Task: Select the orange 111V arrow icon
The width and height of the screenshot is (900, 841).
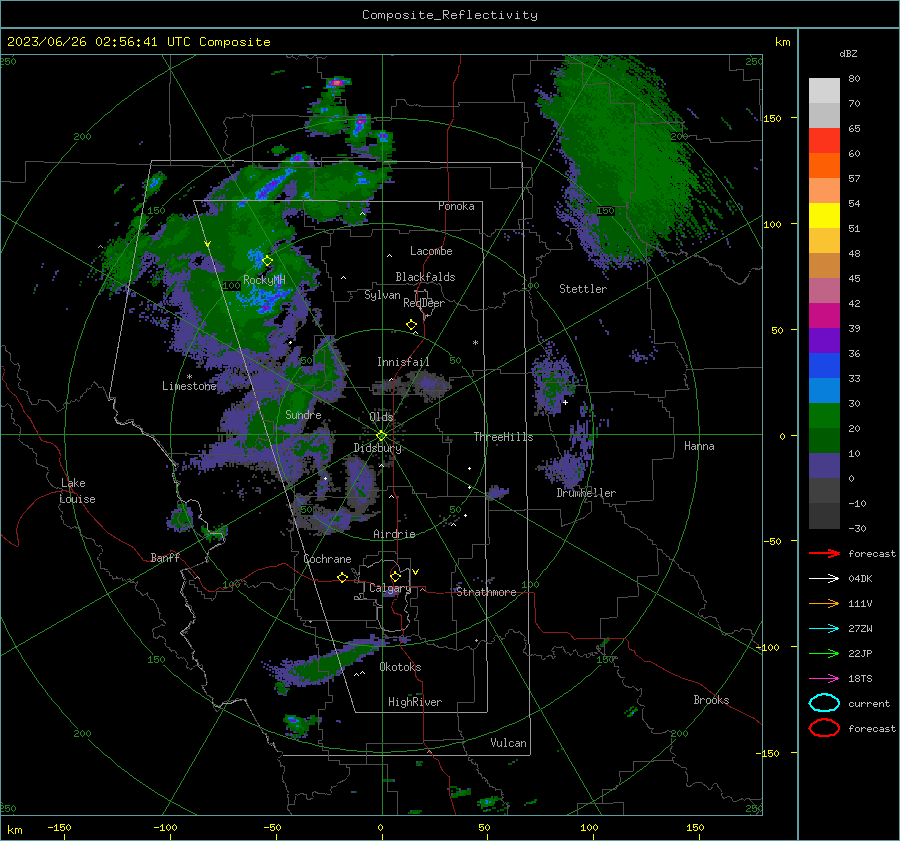Action: (824, 603)
